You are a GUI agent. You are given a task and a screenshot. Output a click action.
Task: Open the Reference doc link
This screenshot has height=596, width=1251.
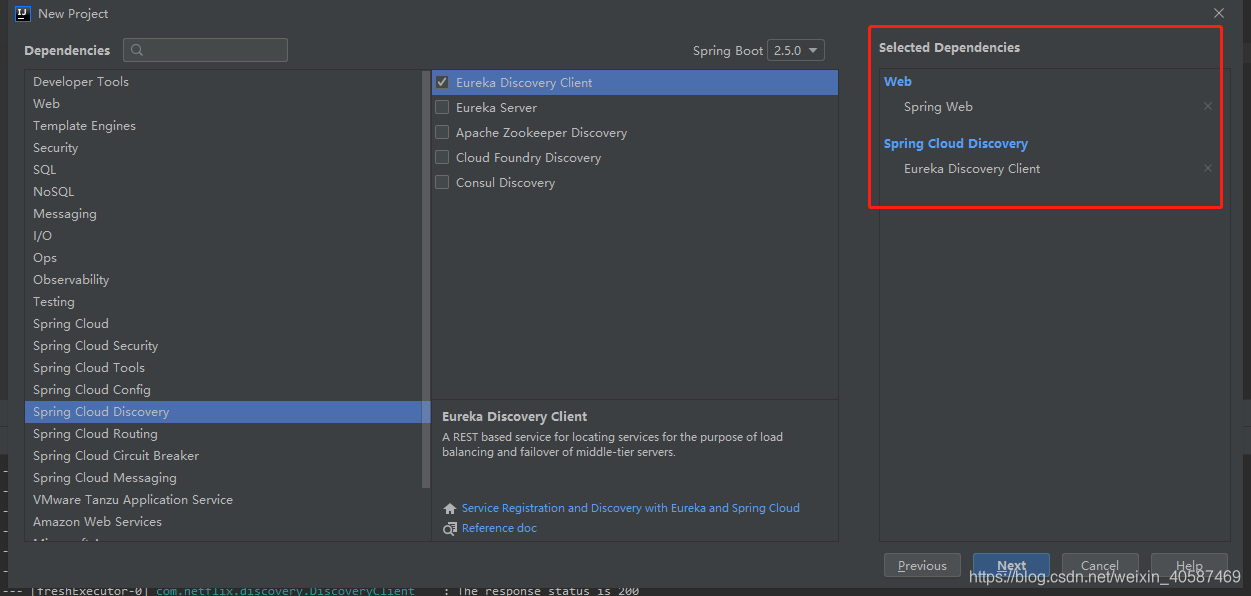[x=499, y=528]
